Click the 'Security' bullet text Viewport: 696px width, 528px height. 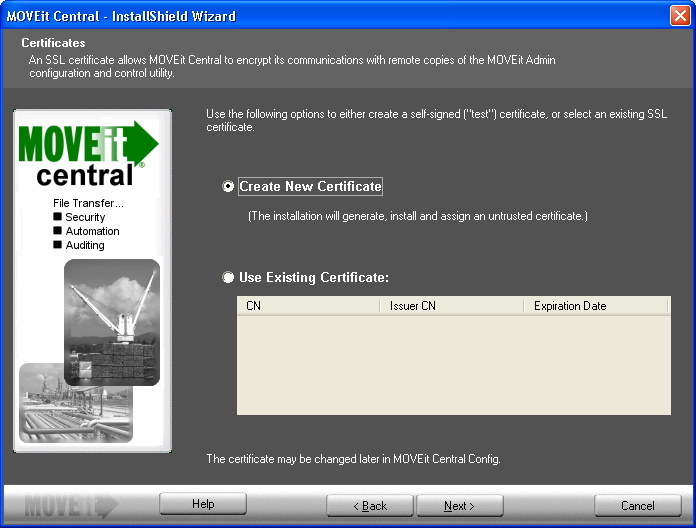pyautogui.click(x=85, y=217)
